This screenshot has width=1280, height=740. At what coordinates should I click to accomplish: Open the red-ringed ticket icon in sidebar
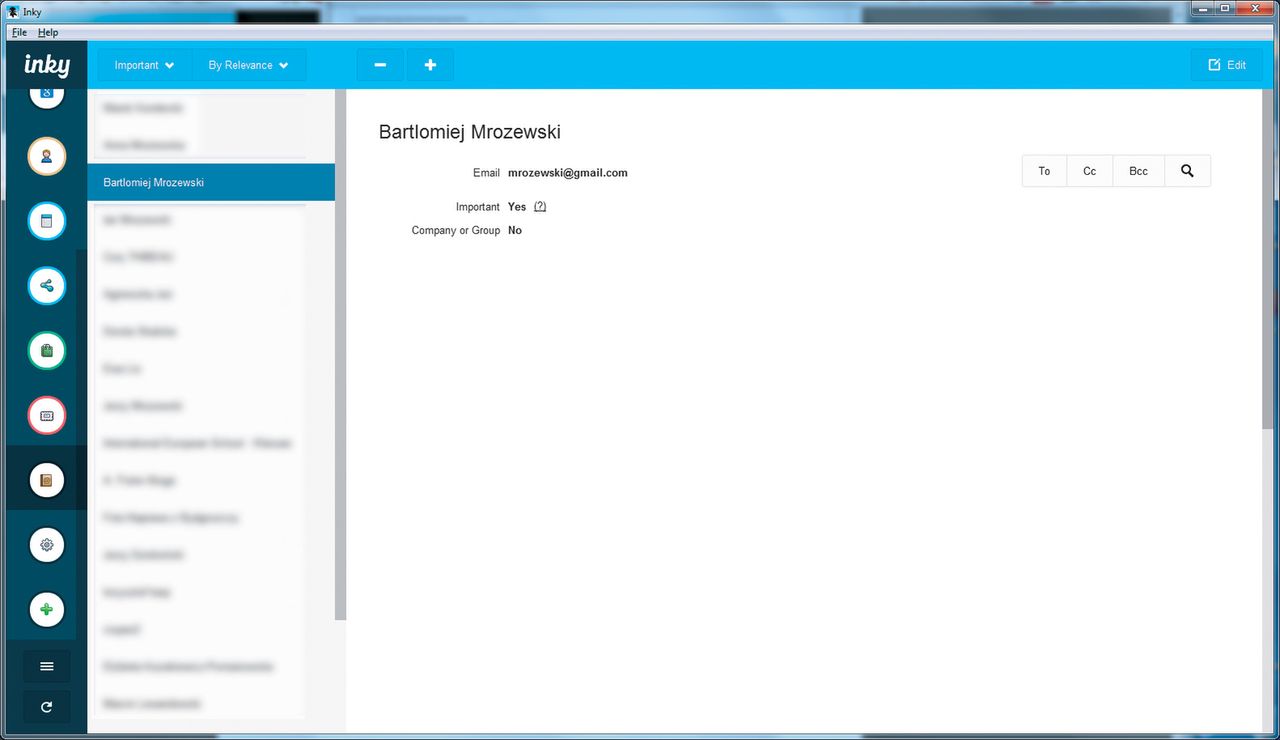[46, 416]
